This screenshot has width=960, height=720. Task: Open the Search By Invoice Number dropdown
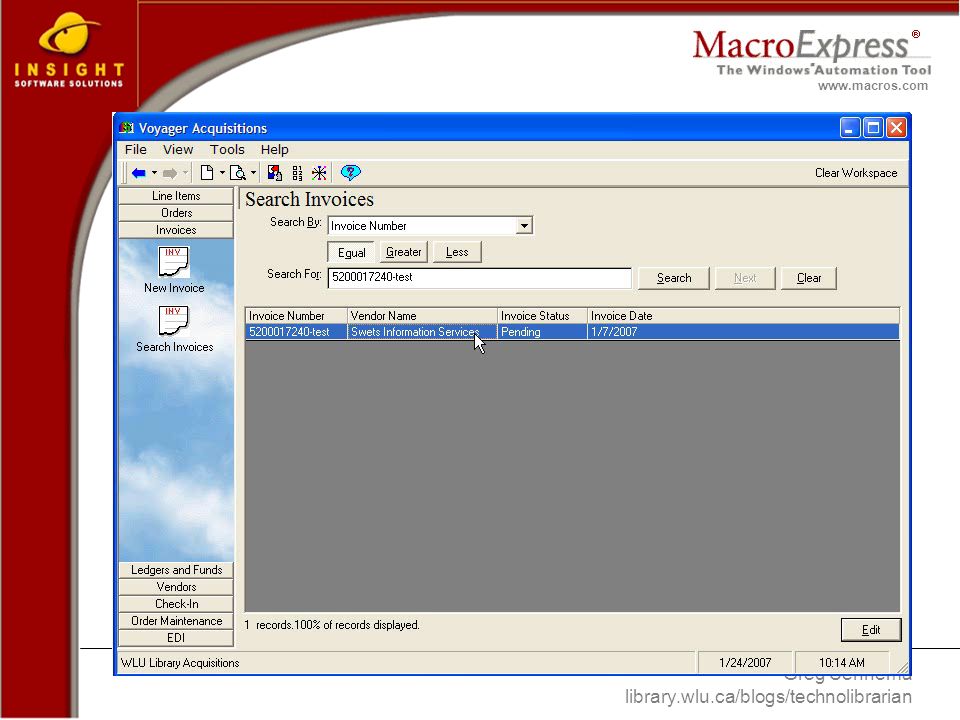[524, 226]
